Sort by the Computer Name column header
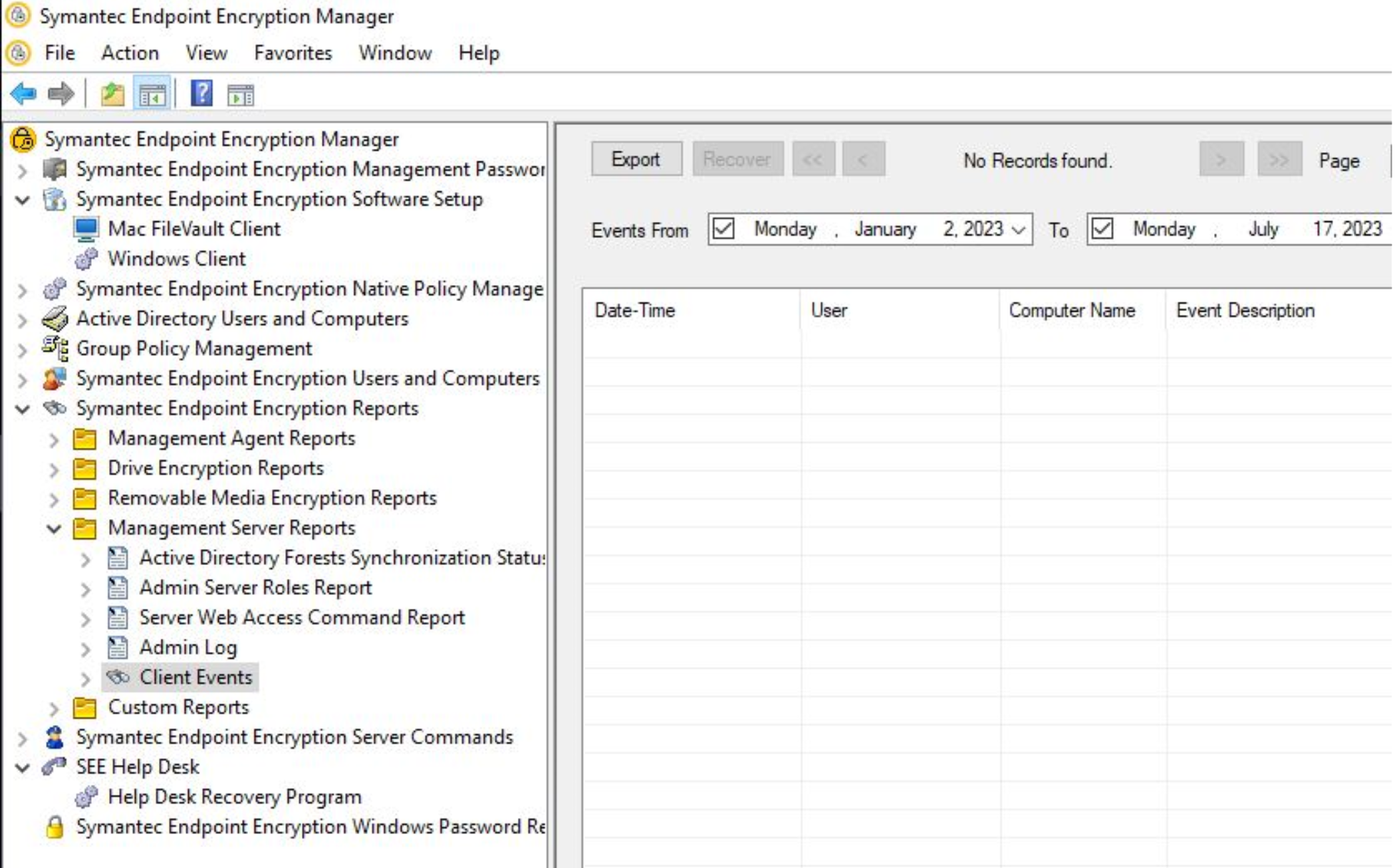Image resolution: width=1395 pixels, height=868 pixels. point(1082,310)
